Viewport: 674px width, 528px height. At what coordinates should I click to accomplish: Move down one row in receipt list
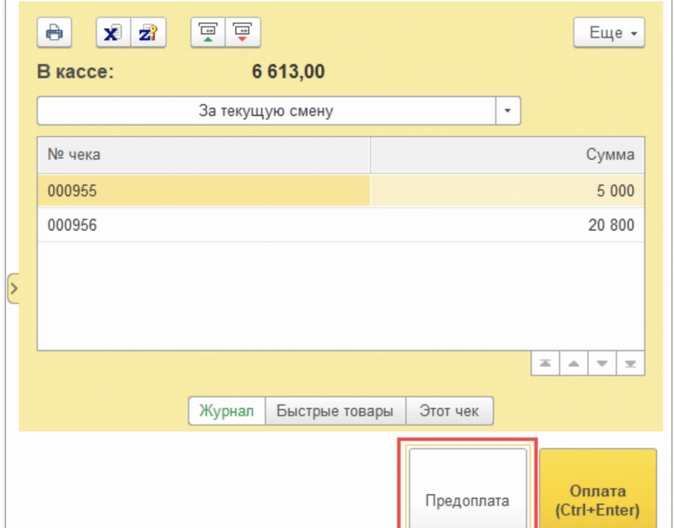[x=602, y=364]
